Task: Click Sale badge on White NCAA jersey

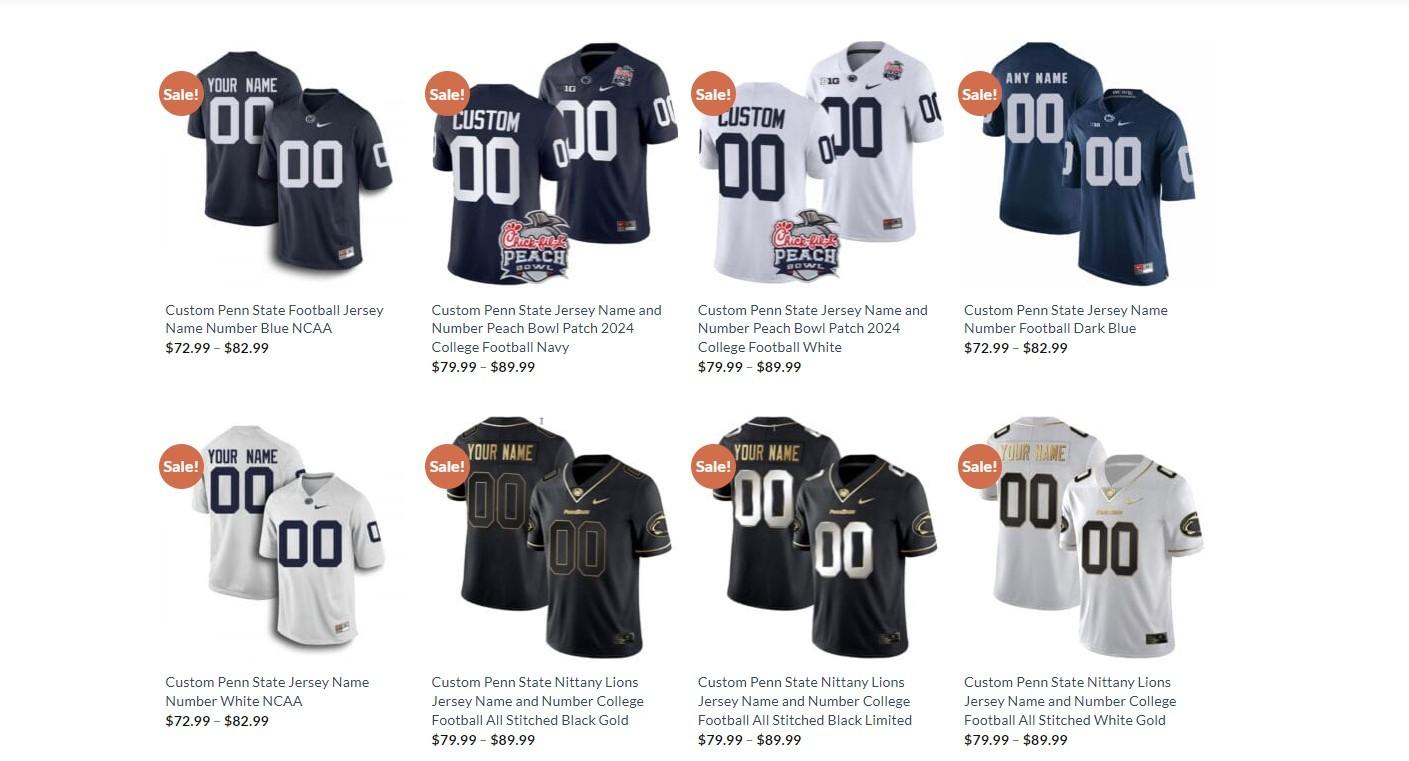Action: tap(181, 466)
